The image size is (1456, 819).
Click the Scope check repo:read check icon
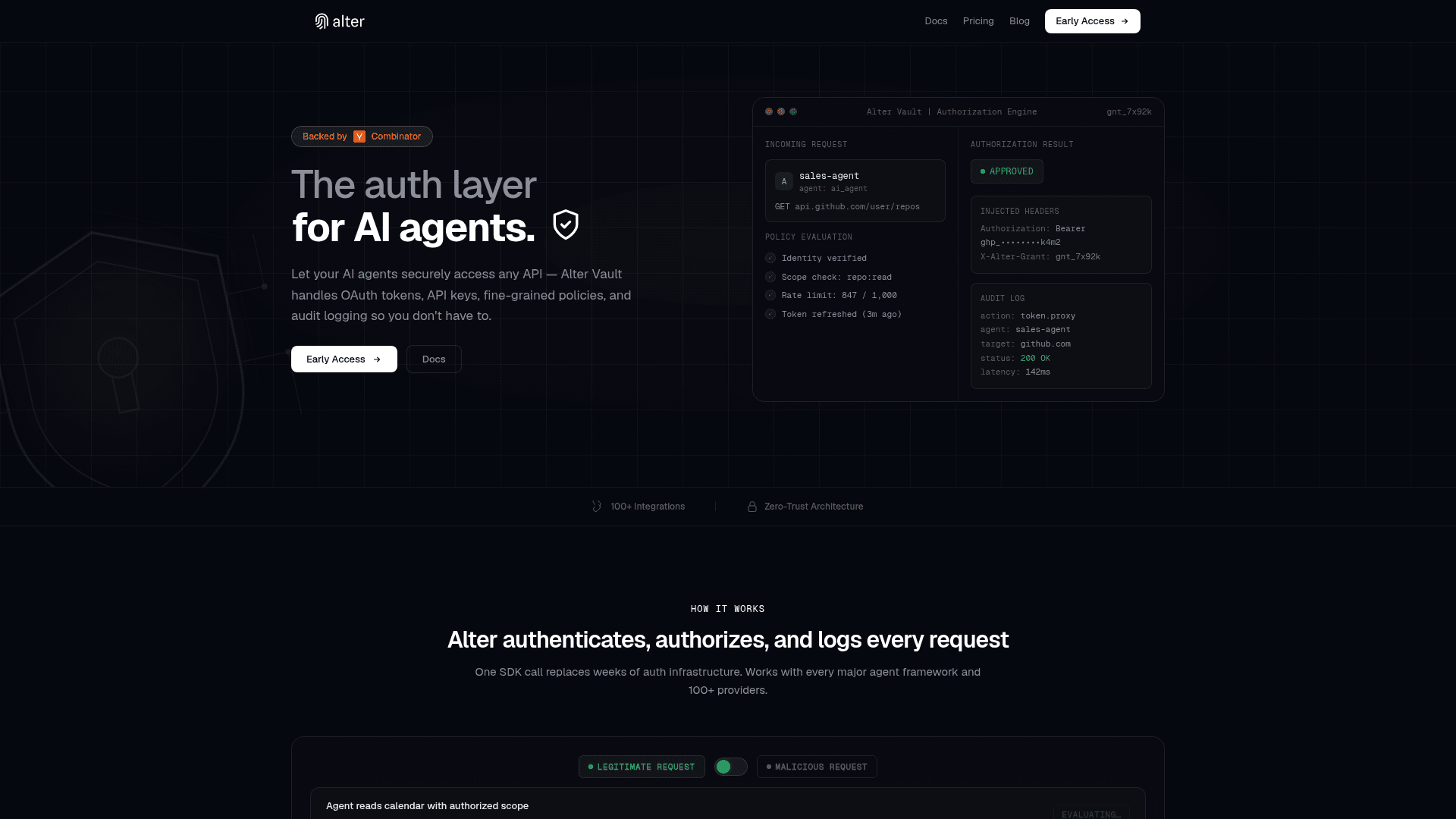point(770,277)
